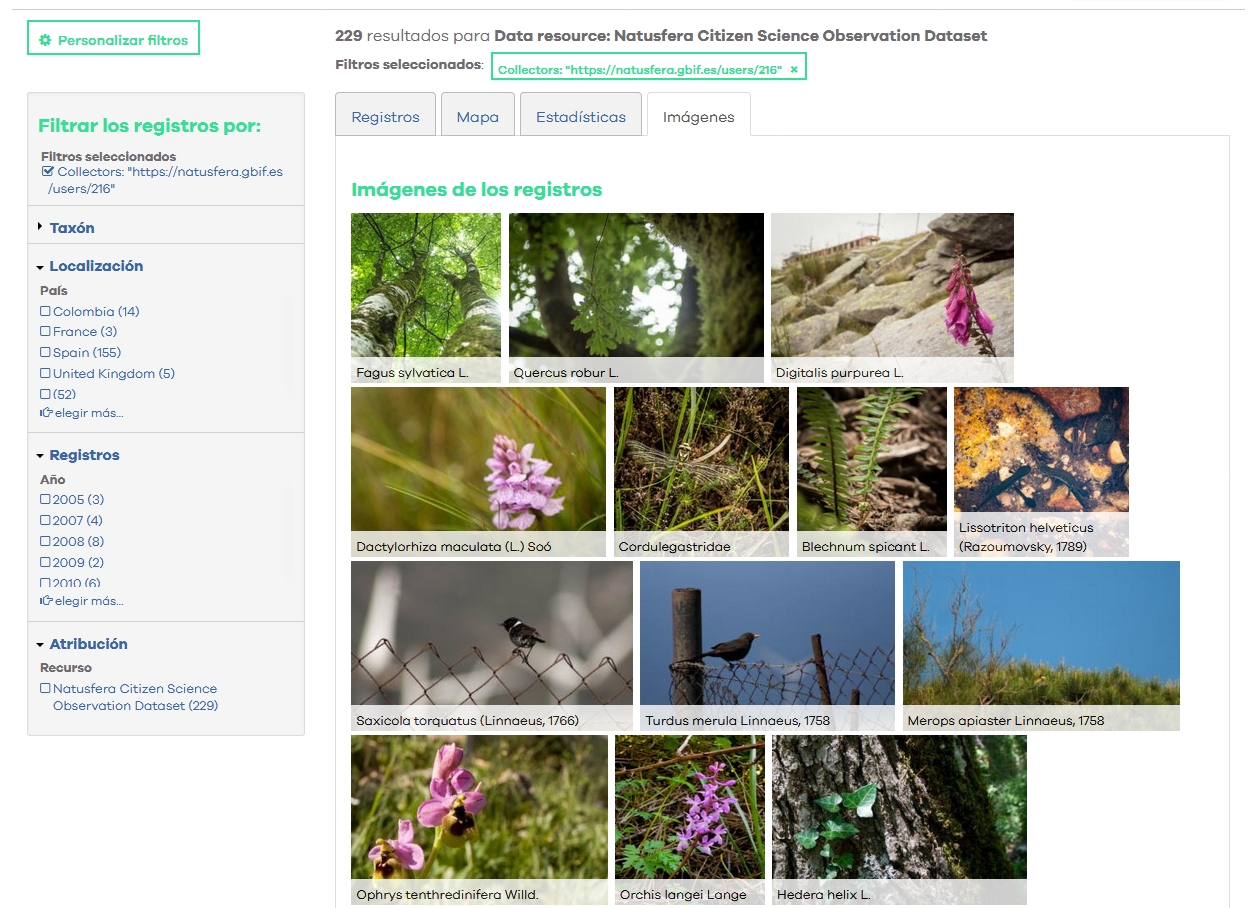Switch to the Mapa tab
1260x908 pixels.
pos(477,117)
